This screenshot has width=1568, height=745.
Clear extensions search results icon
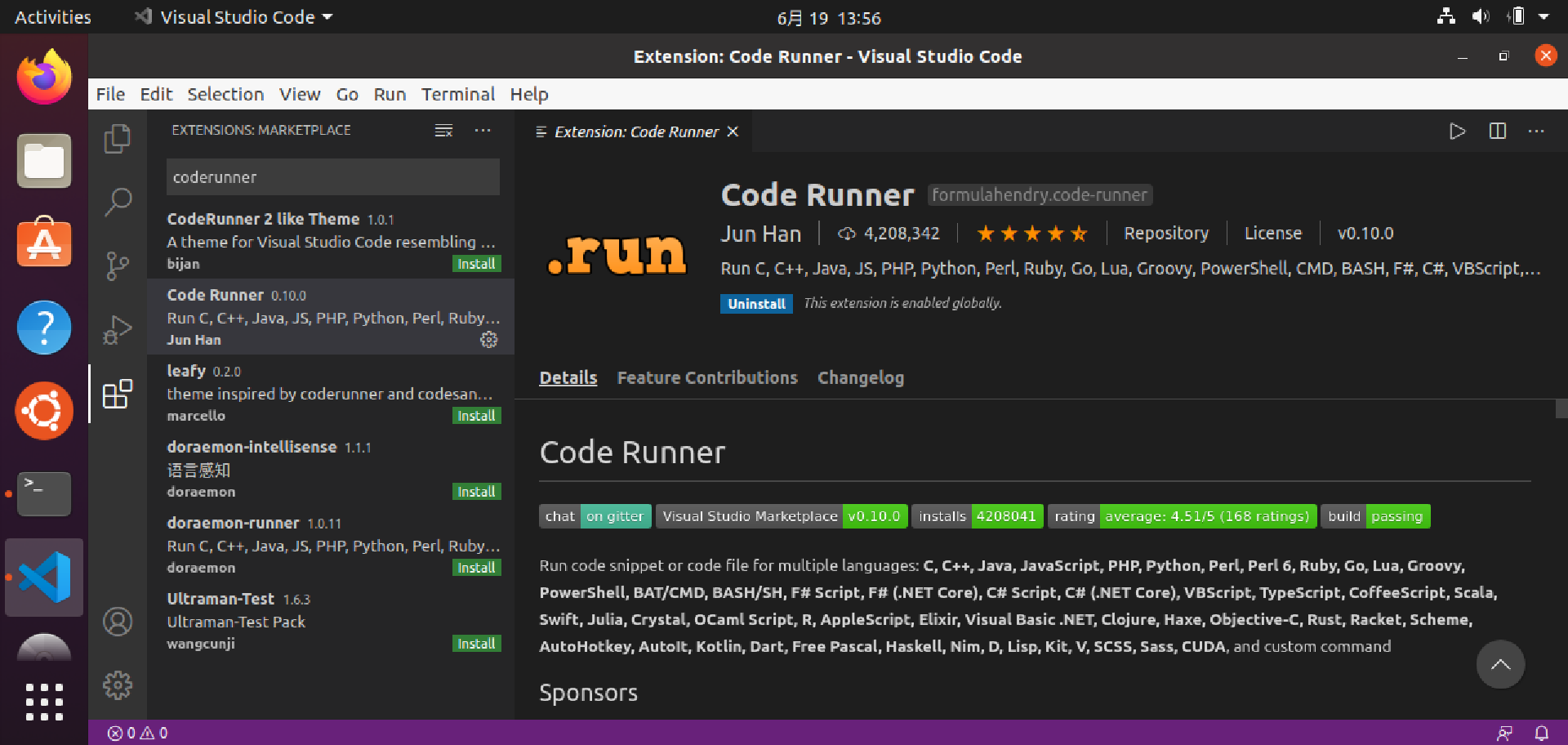click(443, 131)
